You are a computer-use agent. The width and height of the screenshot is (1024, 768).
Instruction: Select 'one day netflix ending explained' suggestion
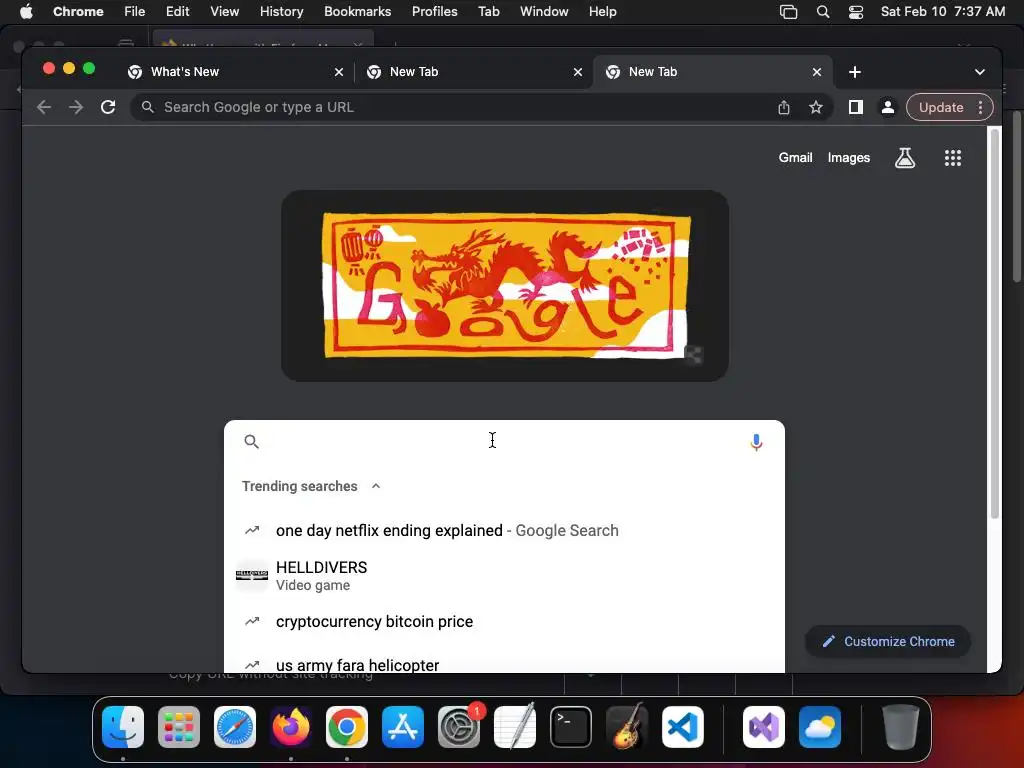[504, 530]
